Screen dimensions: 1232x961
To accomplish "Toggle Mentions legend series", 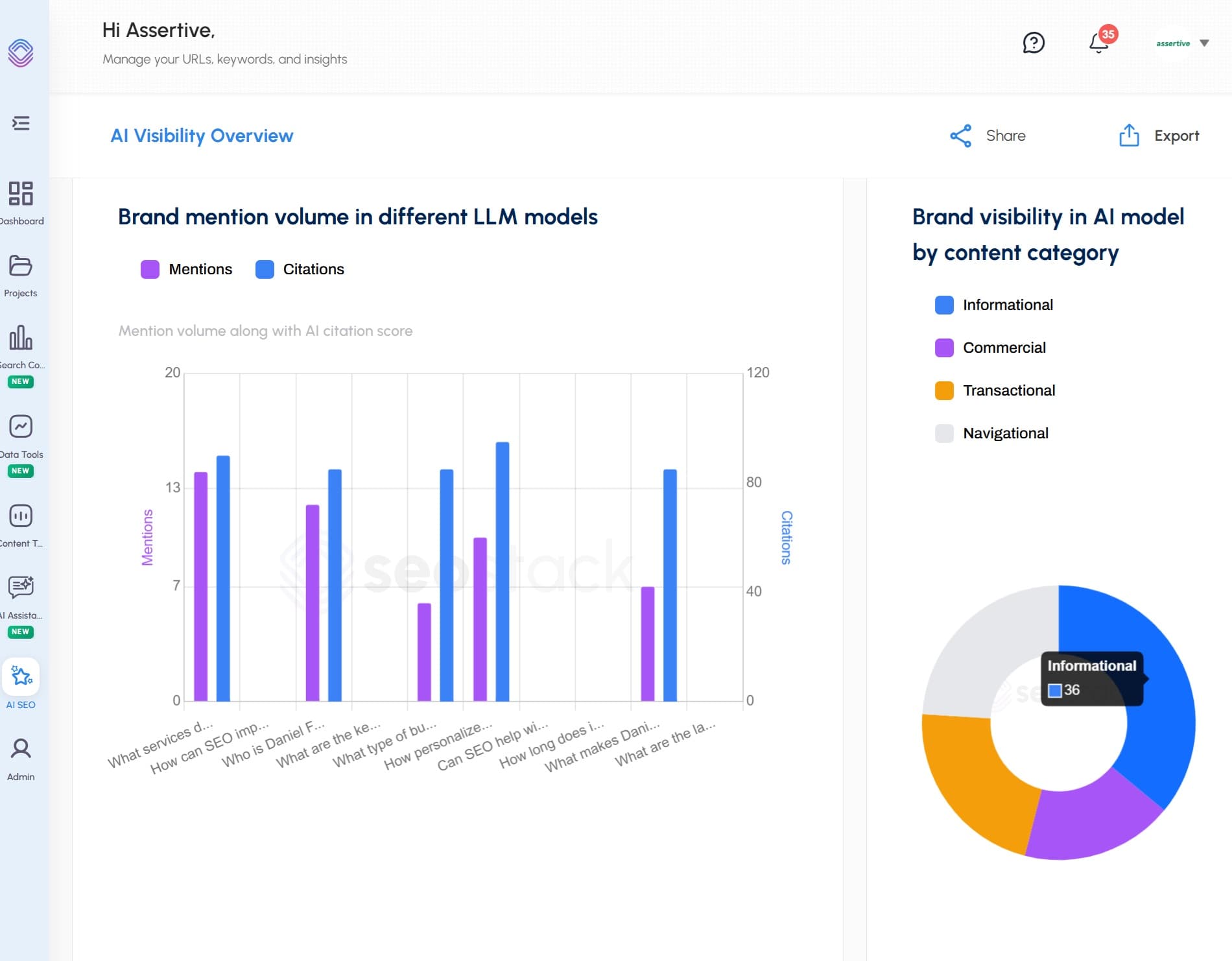I will (187, 269).
